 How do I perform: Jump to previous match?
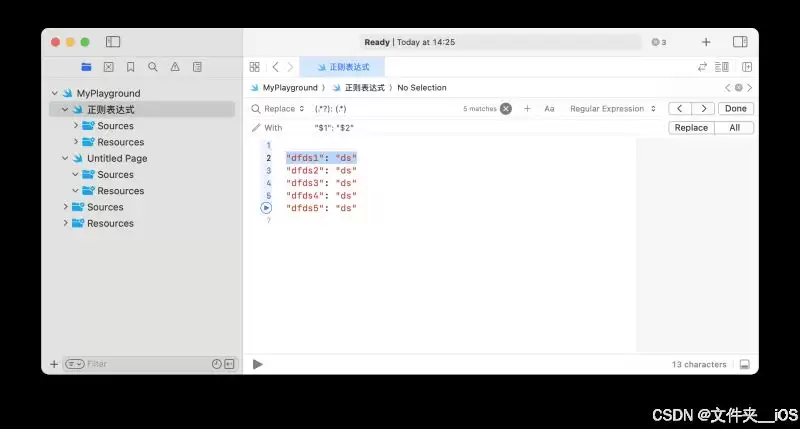[680, 109]
